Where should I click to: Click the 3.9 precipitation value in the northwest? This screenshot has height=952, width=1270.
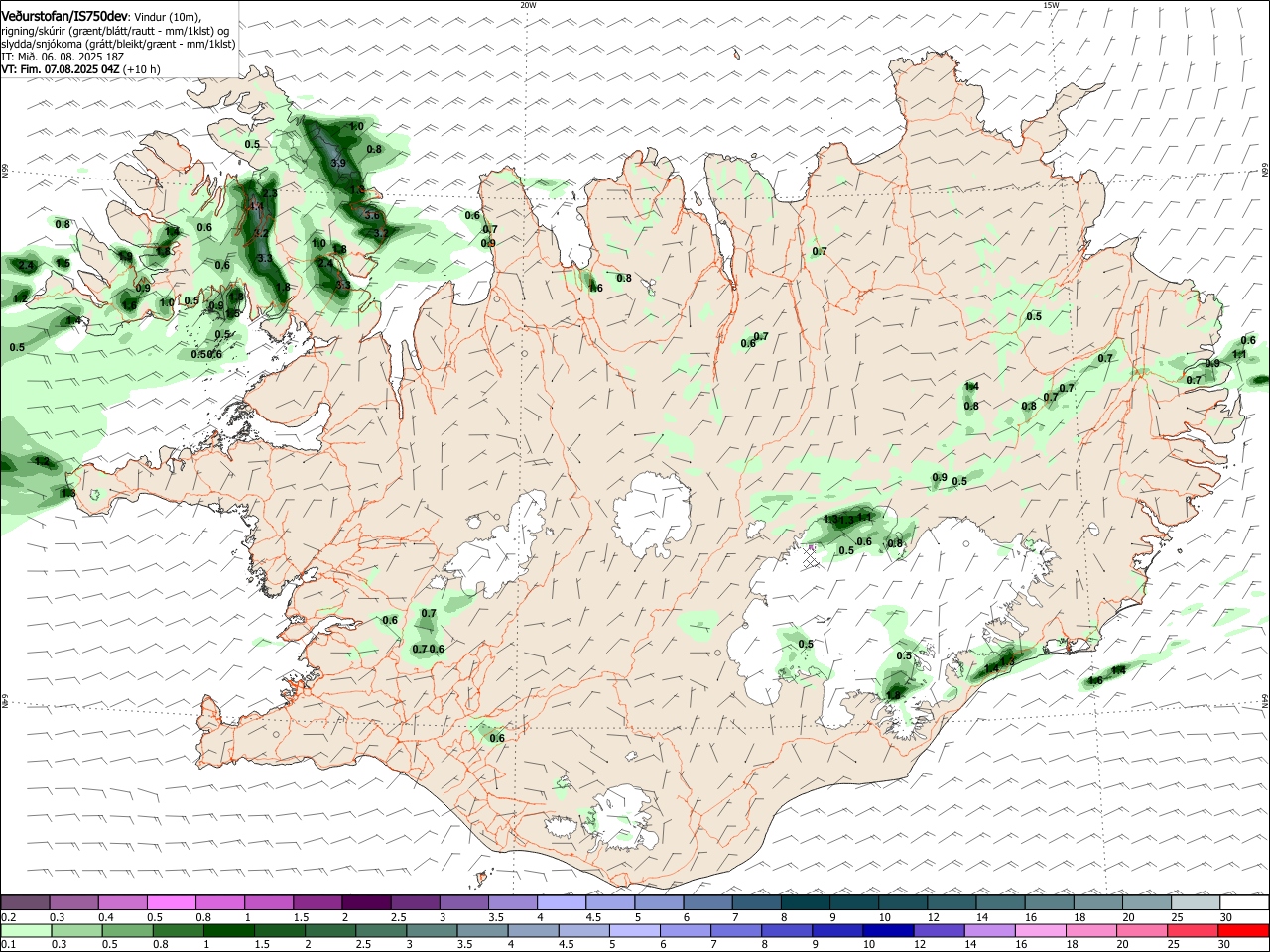(338, 163)
